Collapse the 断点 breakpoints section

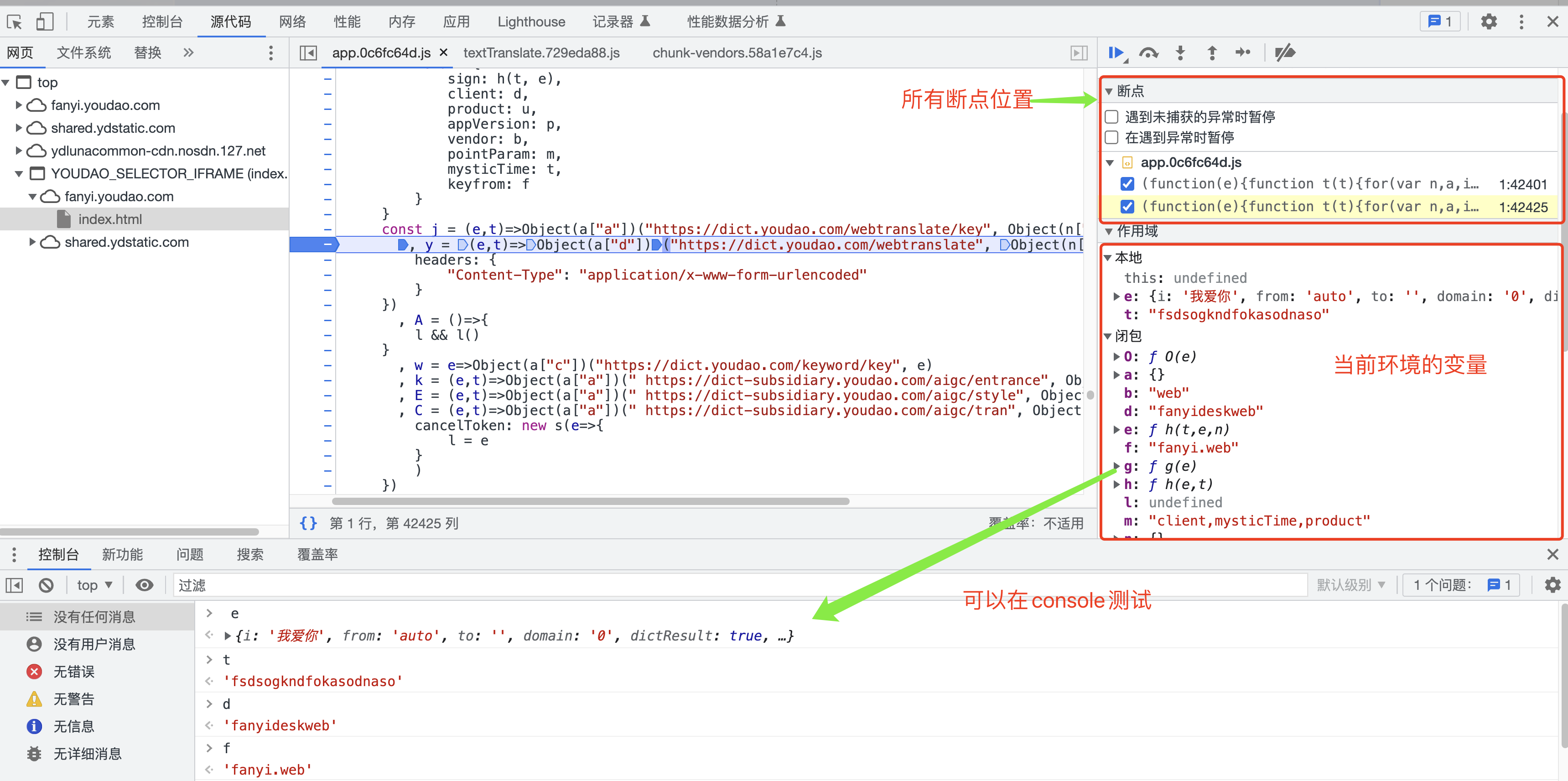1109,91
